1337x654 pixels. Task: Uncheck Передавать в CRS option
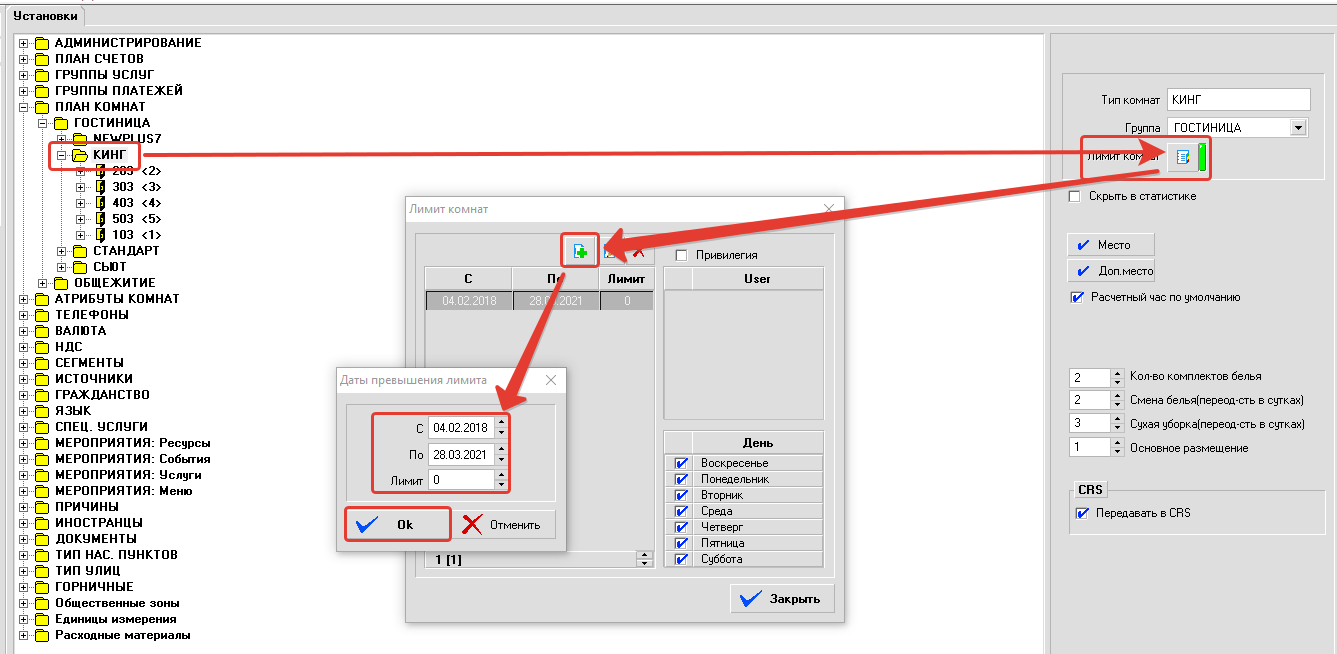(1081, 513)
